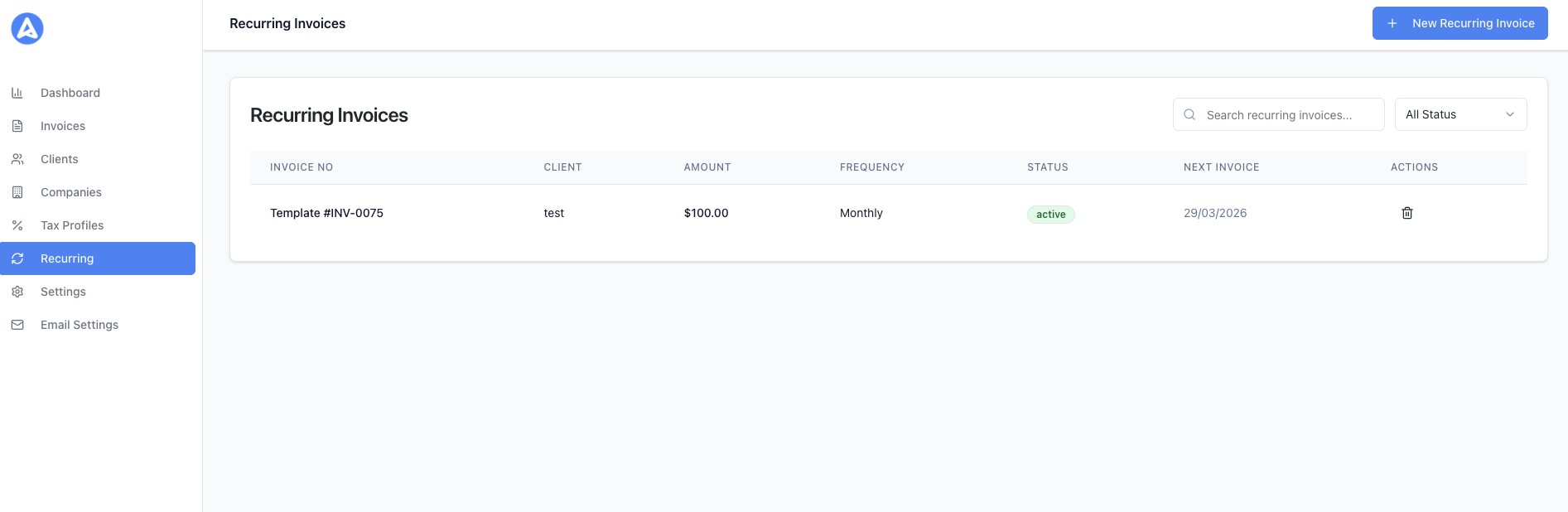This screenshot has height=512, width=1568.
Task: Go to Invoices in sidebar
Action: pyautogui.click(x=98, y=126)
